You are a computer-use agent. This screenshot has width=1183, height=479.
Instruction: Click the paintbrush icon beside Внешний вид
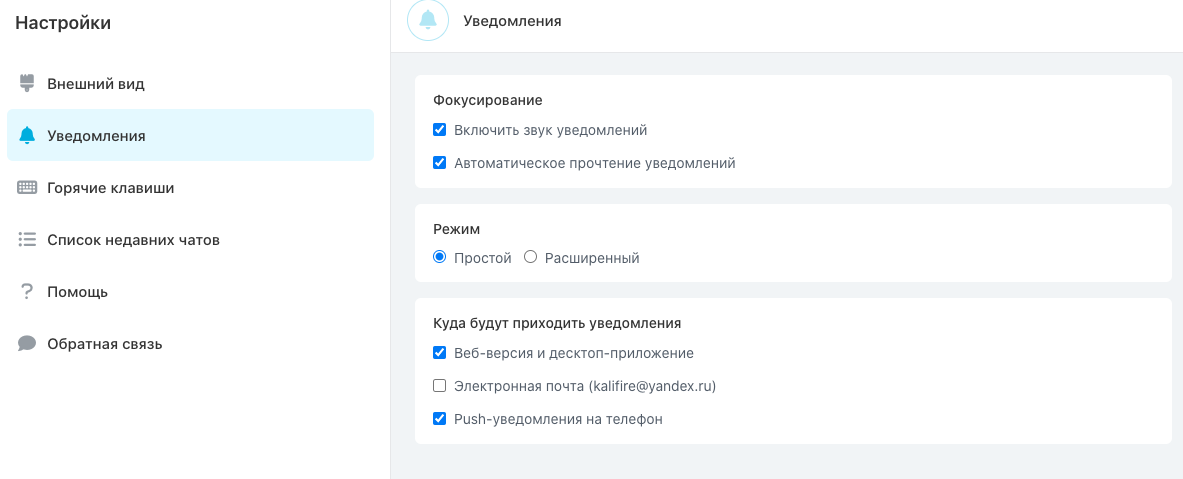pyautogui.click(x=27, y=83)
